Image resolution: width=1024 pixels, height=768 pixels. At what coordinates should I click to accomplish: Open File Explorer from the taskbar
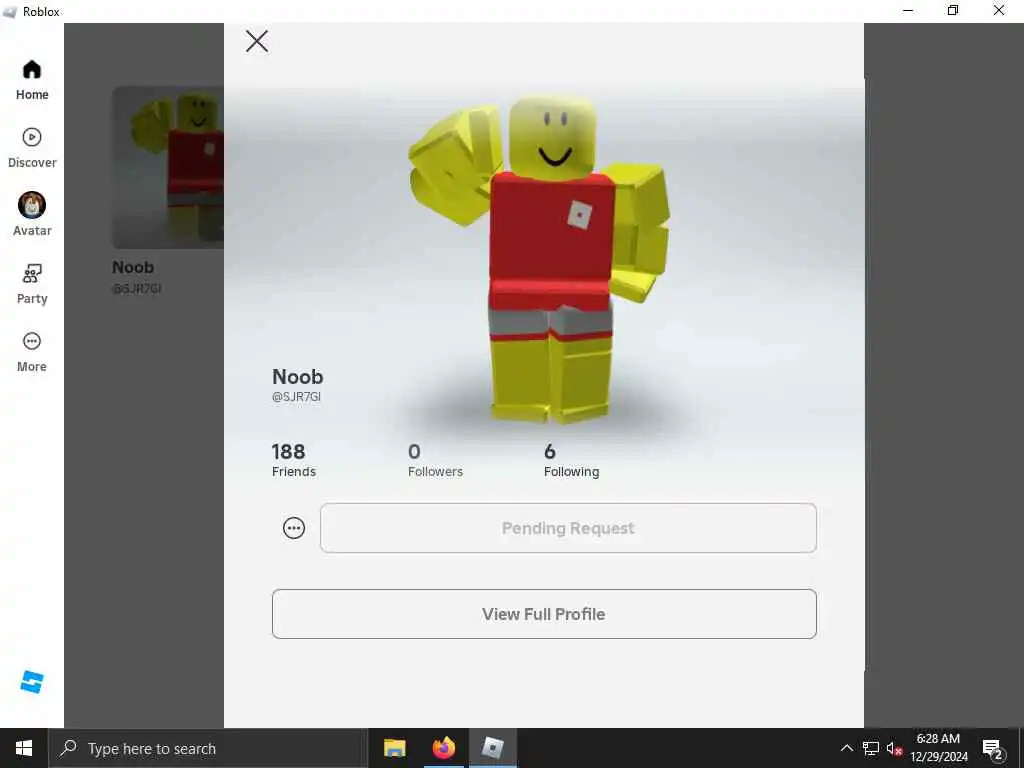tap(394, 748)
